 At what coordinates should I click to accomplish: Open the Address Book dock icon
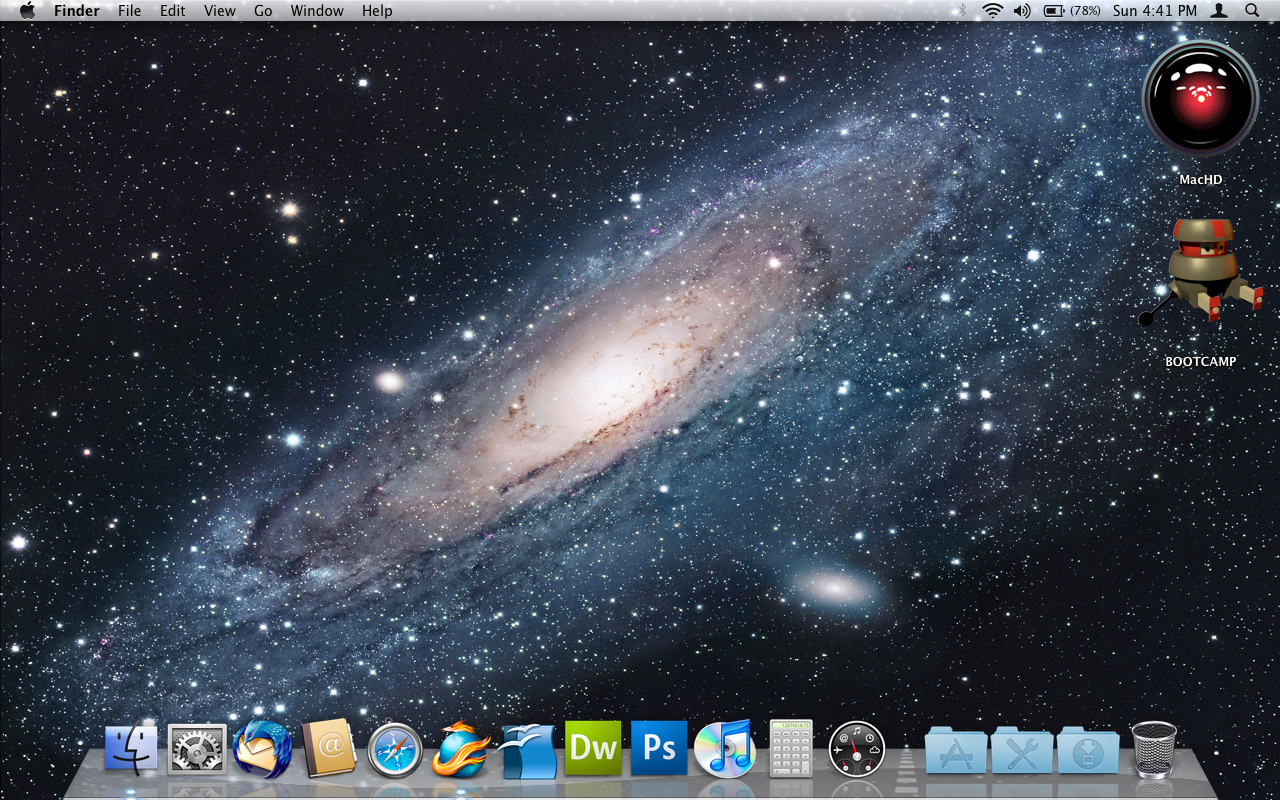point(329,748)
